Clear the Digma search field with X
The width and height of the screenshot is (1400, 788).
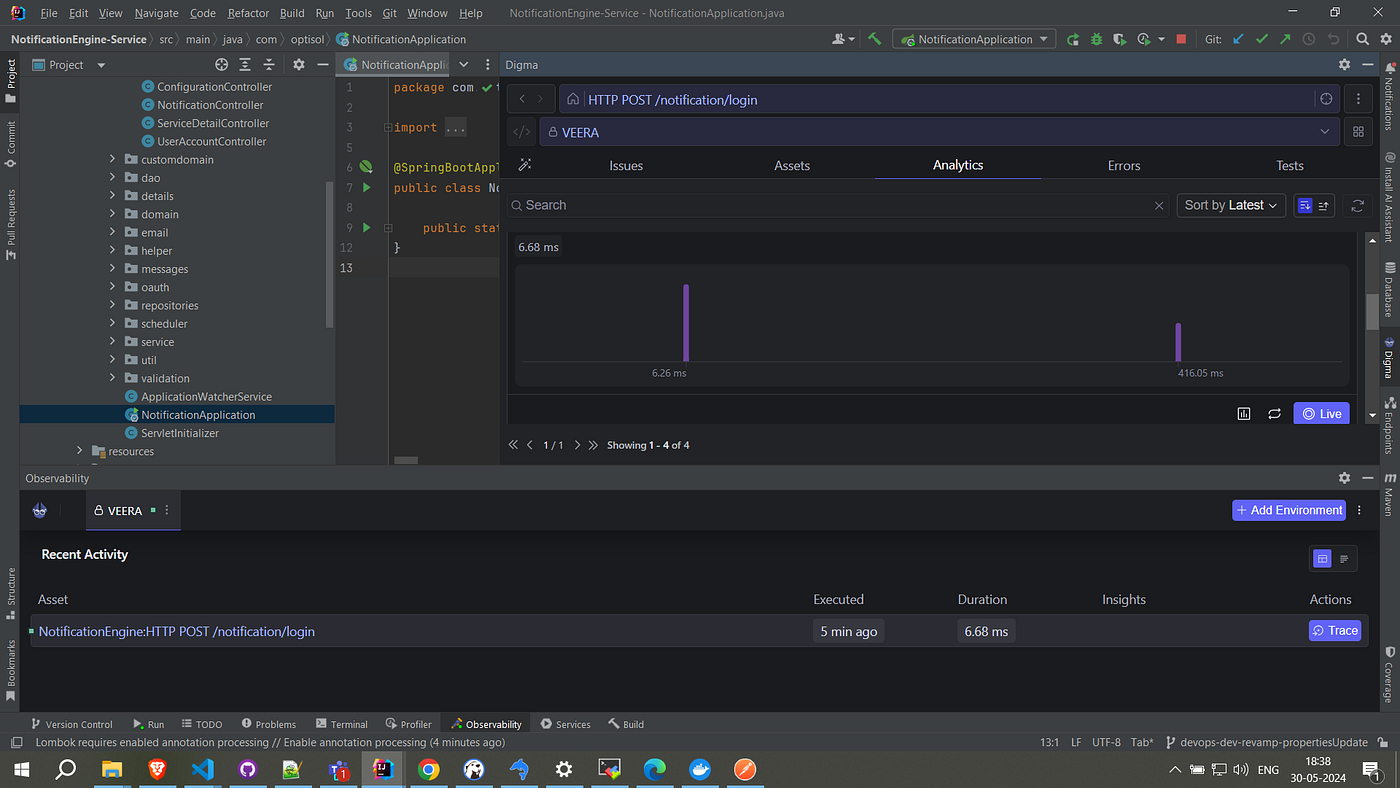(1159, 205)
